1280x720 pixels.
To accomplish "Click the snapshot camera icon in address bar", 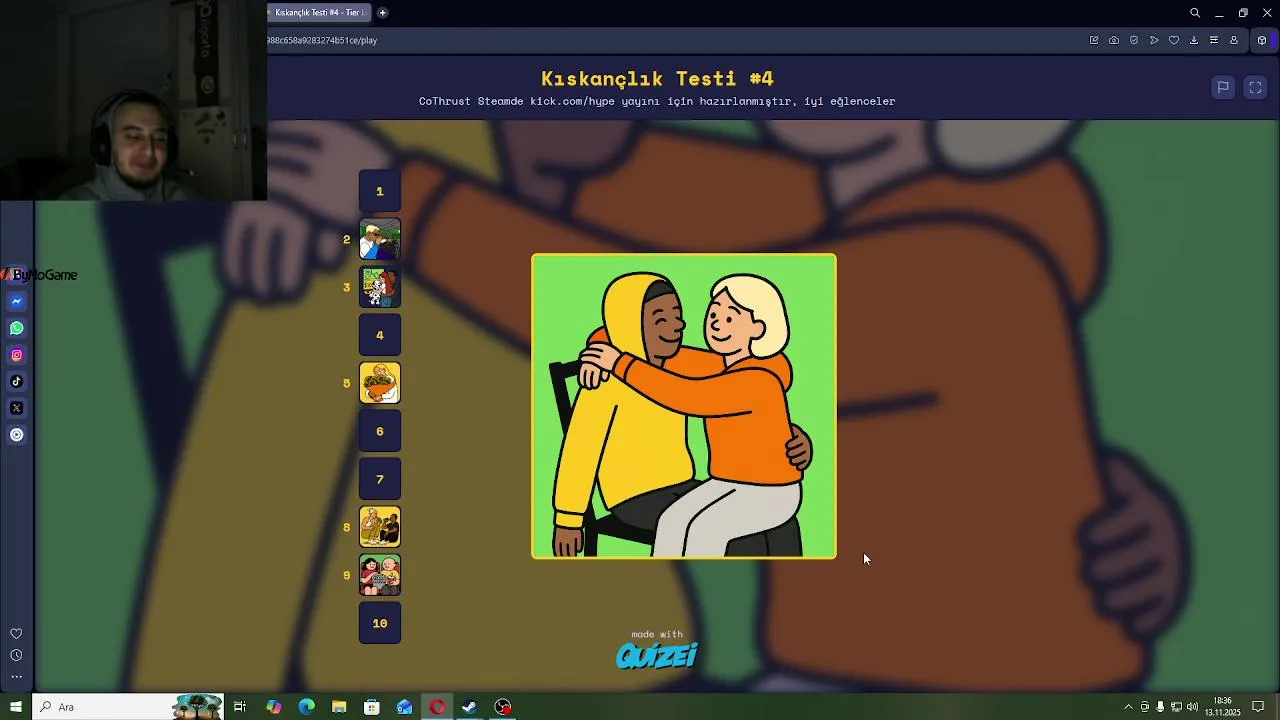I will point(1114,40).
